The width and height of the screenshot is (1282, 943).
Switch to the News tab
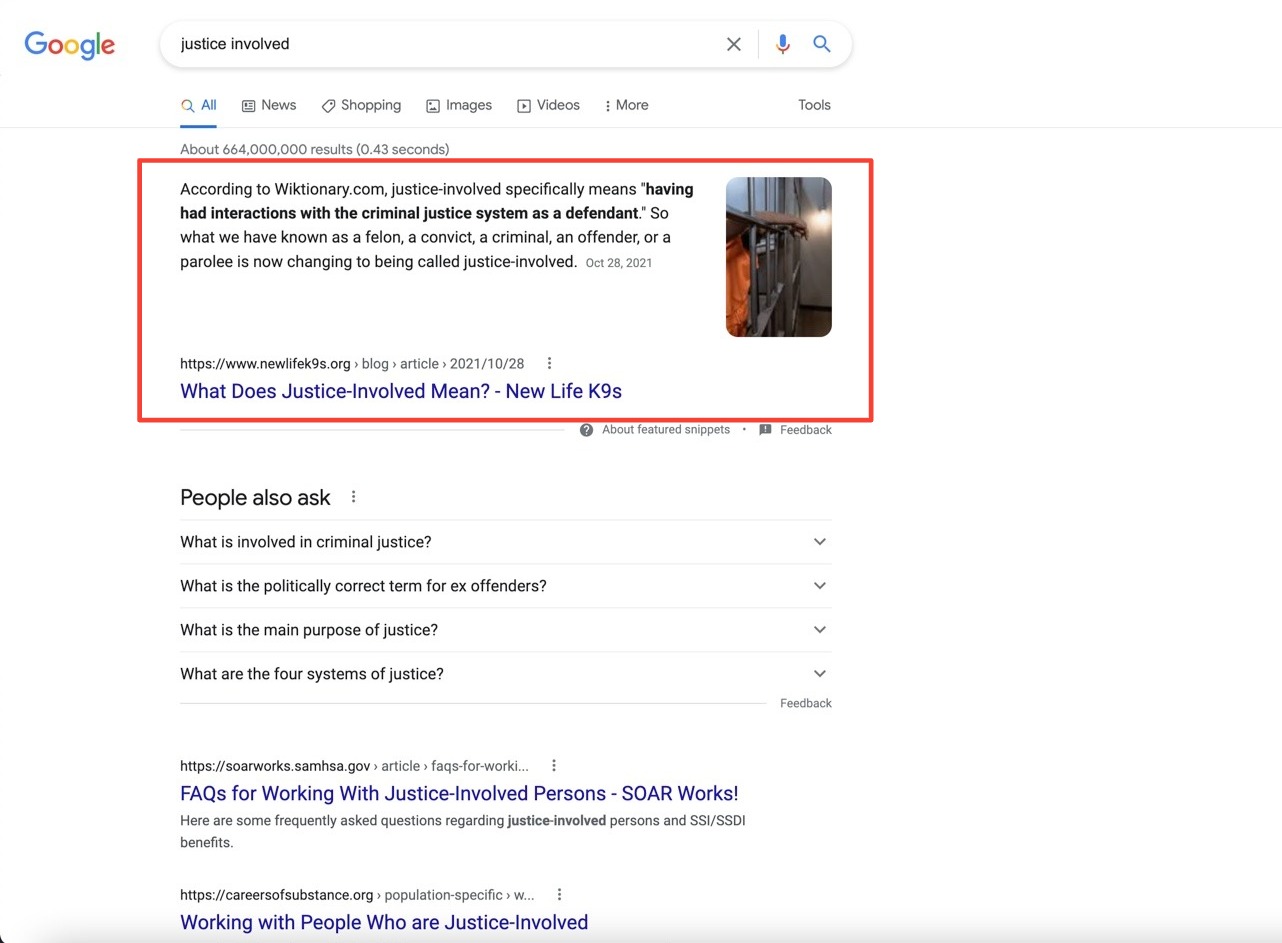pos(269,105)
